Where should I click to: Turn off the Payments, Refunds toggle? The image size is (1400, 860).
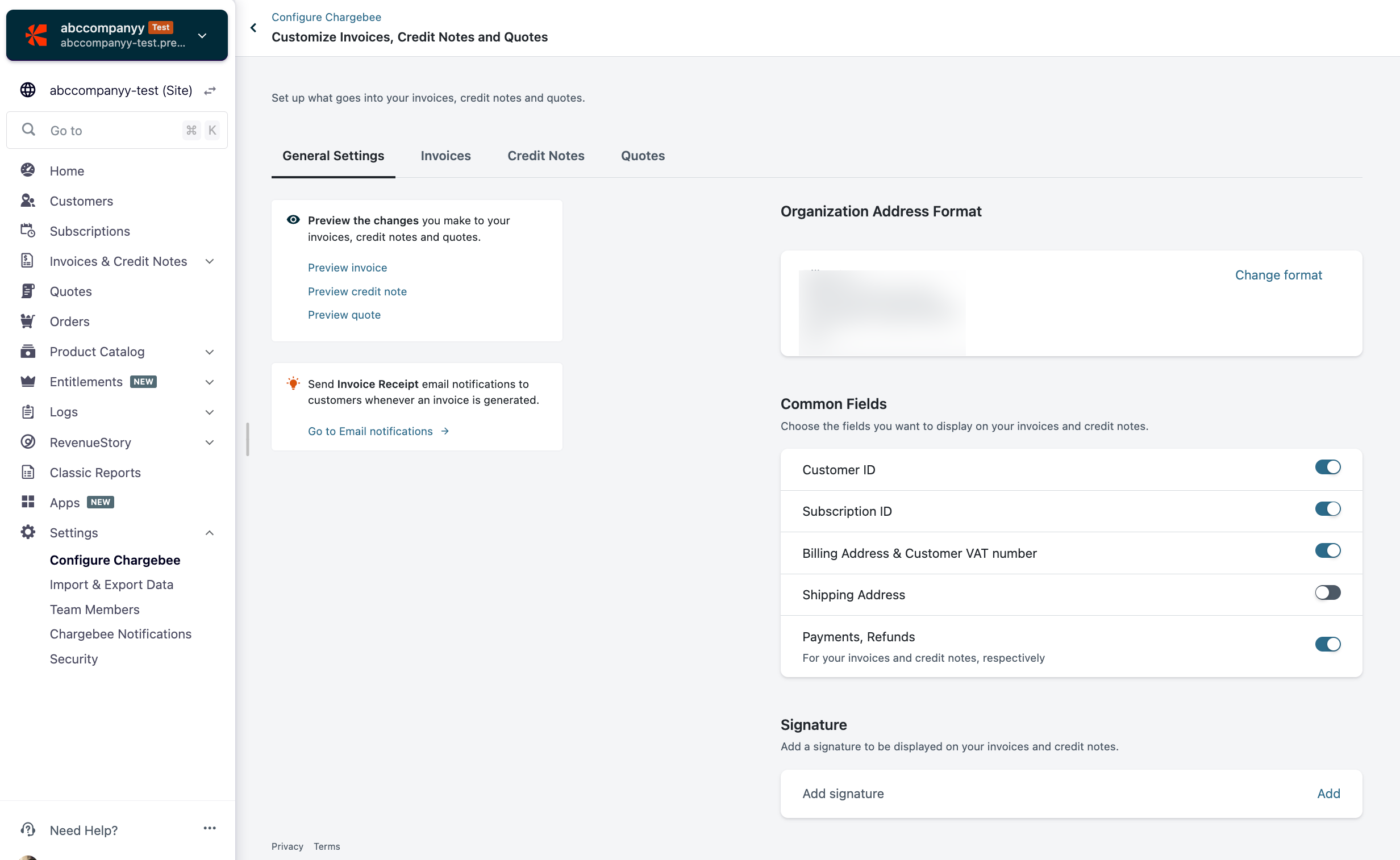tap(1327, 644)
